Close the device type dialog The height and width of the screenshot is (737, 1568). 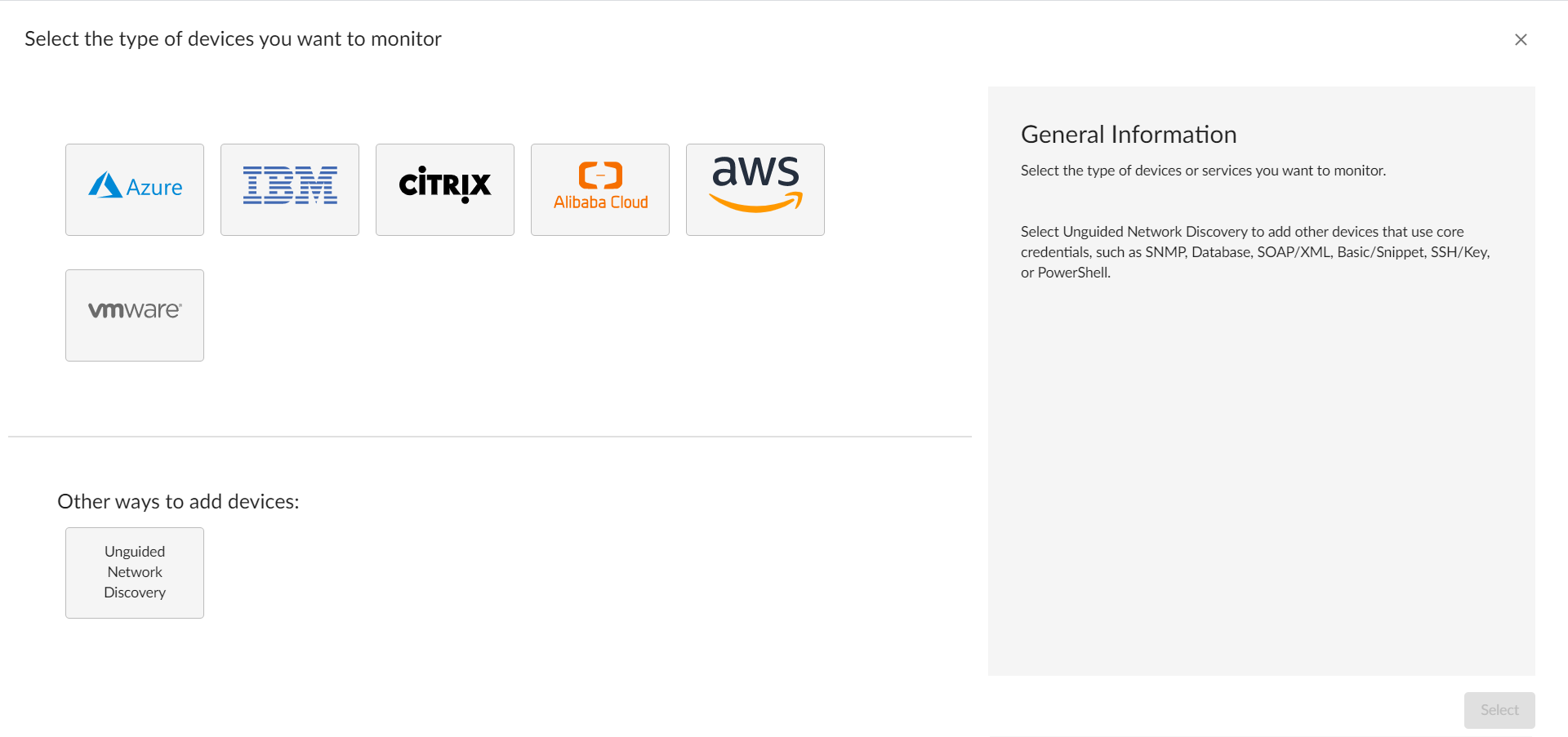tap(1521, 39)
